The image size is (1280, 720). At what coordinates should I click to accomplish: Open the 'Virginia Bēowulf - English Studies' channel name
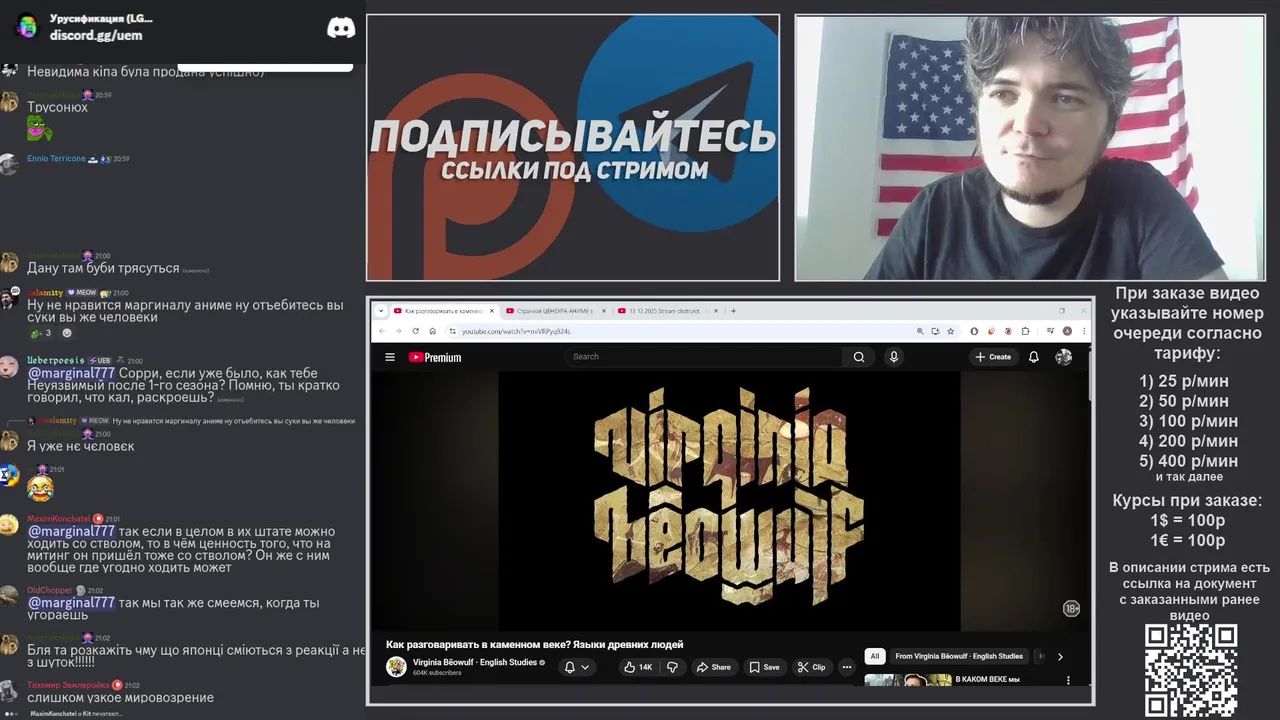tap(475, 662)
